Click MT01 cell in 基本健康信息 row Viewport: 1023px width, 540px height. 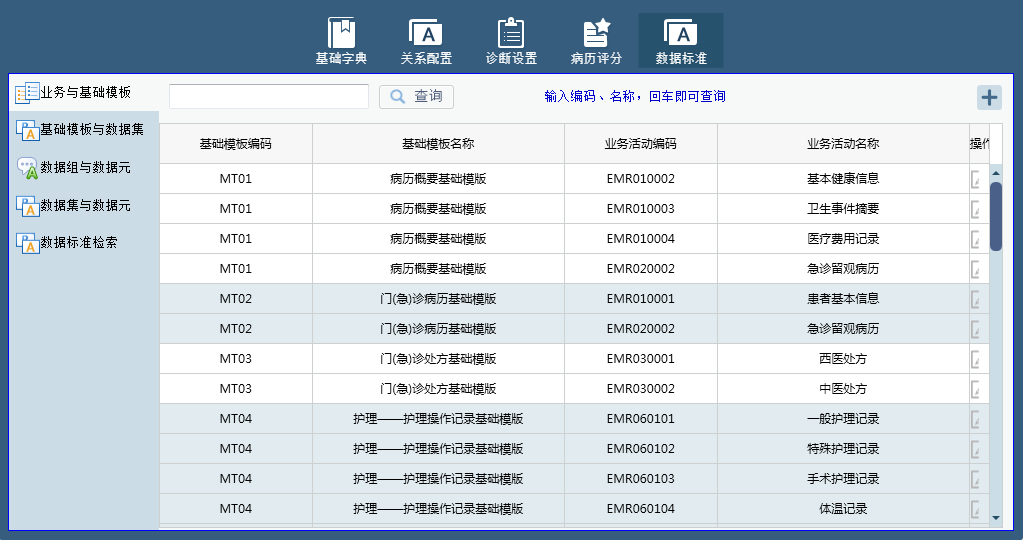pyautogui.click(x=236, y=179)
